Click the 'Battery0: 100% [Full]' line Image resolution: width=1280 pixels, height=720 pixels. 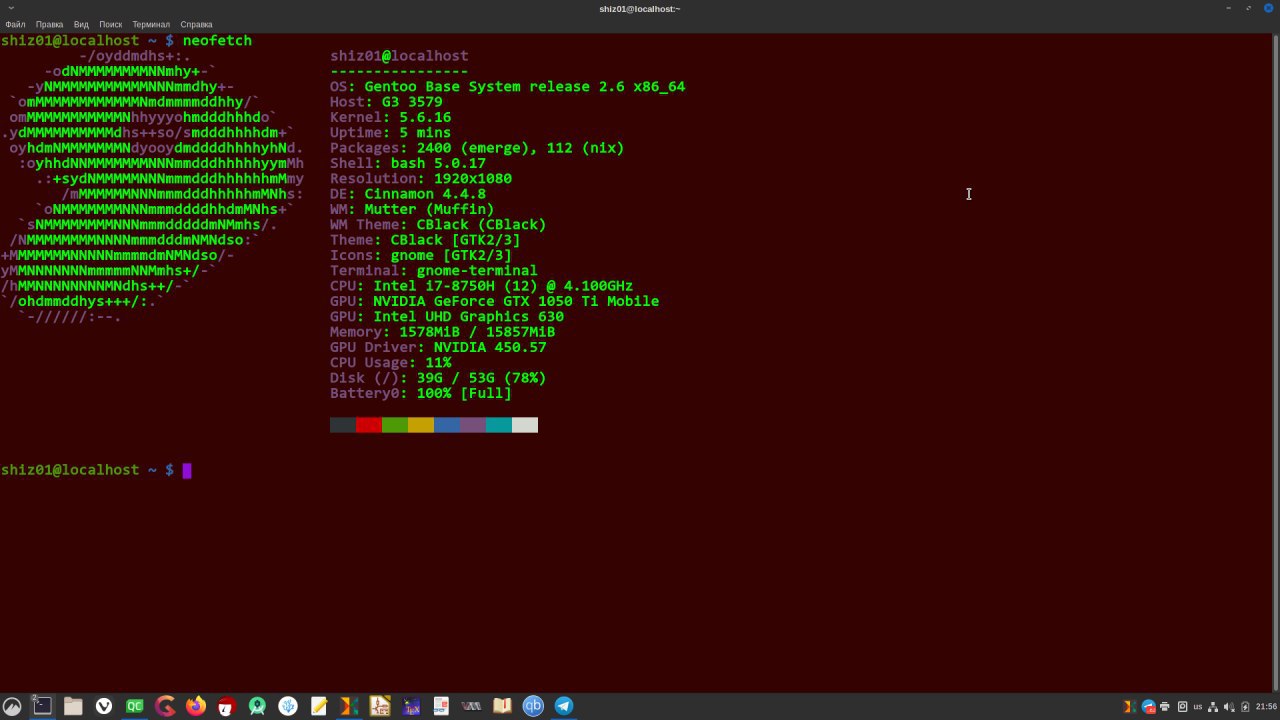421,394
